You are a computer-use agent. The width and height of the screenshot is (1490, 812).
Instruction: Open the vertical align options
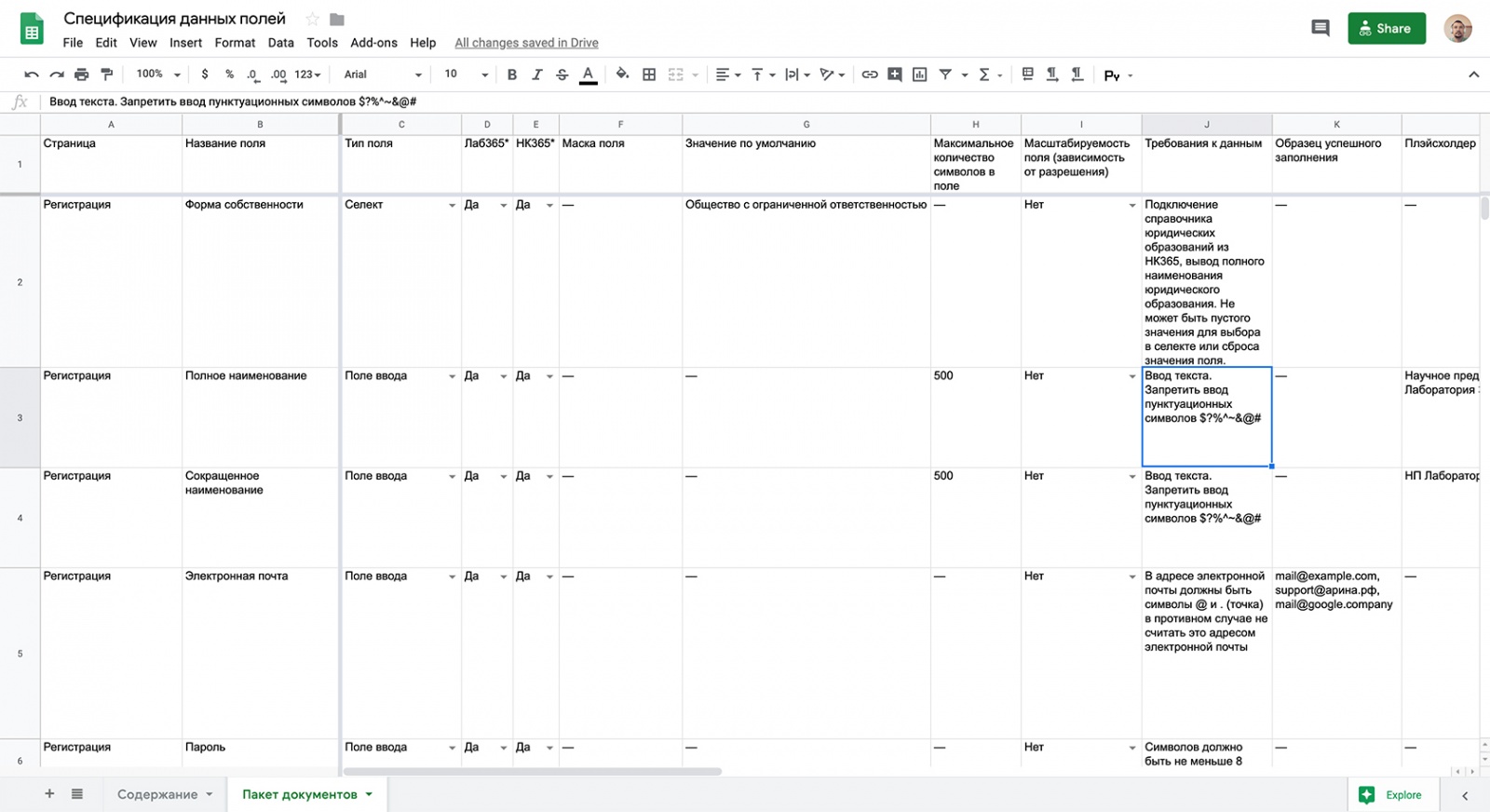tap(763, 74)
